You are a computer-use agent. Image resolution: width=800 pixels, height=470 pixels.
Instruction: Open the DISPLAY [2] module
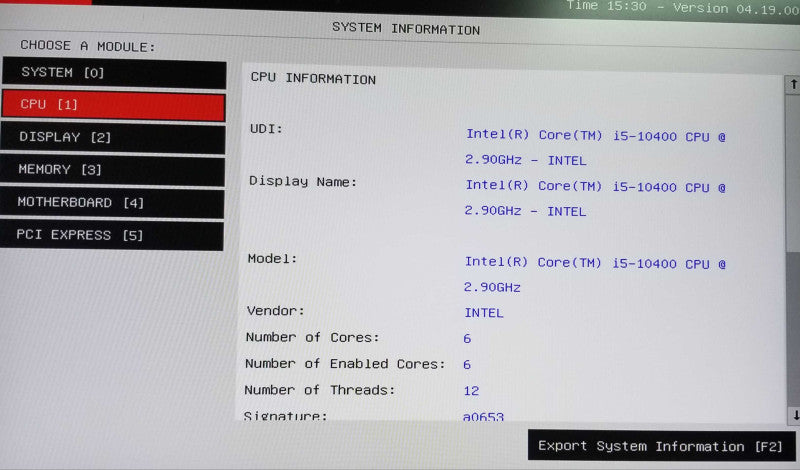113,138
